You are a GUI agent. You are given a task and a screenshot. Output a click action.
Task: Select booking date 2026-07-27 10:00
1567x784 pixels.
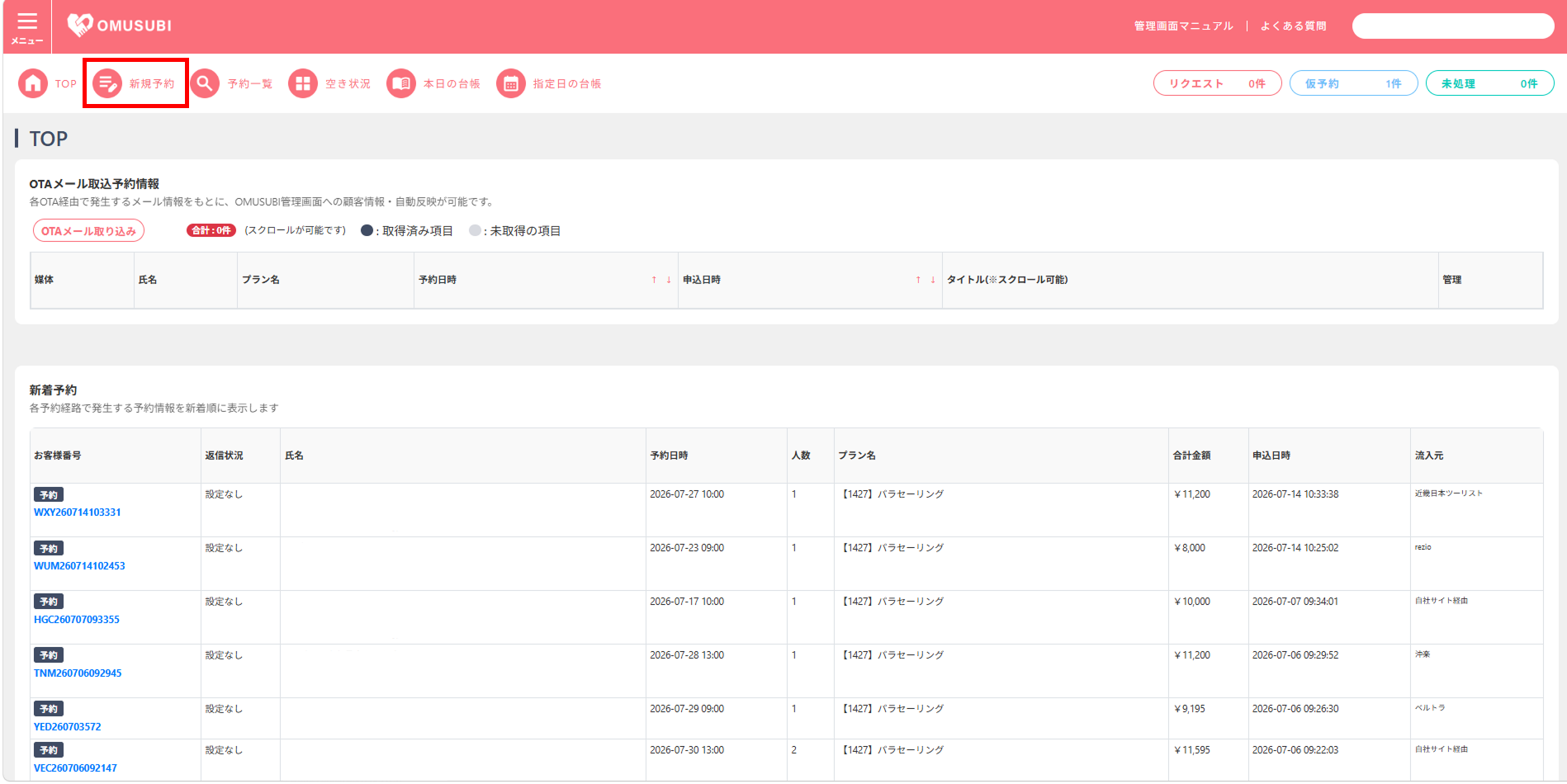pyautogui.click(x=687, y=494)
